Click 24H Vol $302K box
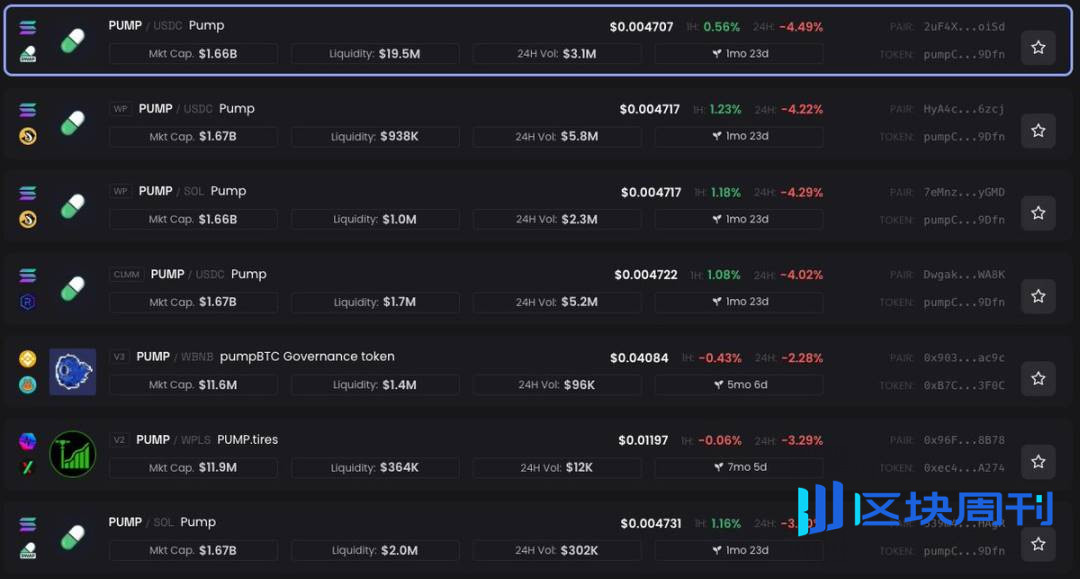The height and width of the screenshot is (579, 1080). (557, 550)
